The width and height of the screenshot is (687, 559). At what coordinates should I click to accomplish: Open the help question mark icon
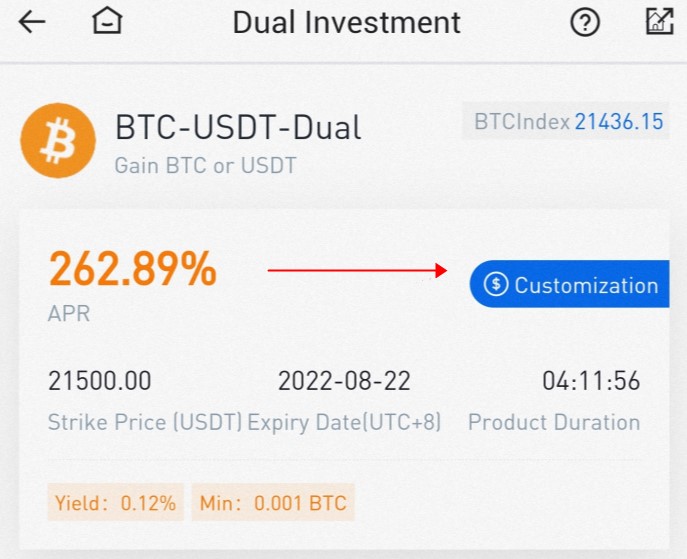pyautogui.click(x=584, y=22)
